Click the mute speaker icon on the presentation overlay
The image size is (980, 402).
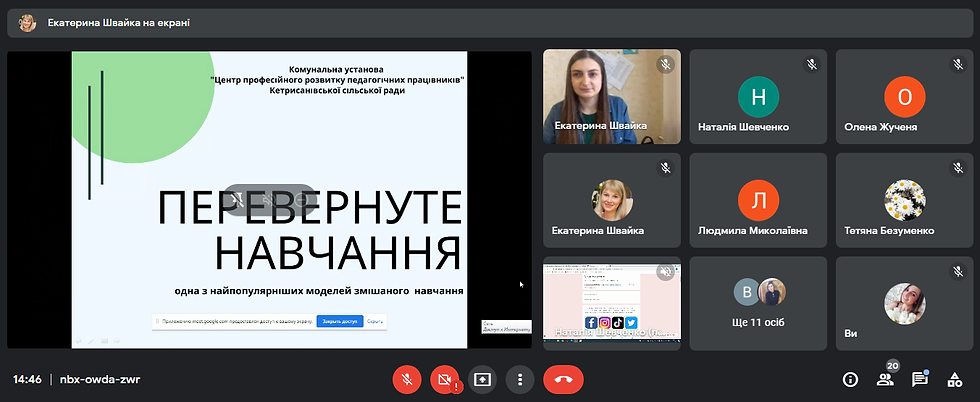pyautogui.click(x=269, y=200)
